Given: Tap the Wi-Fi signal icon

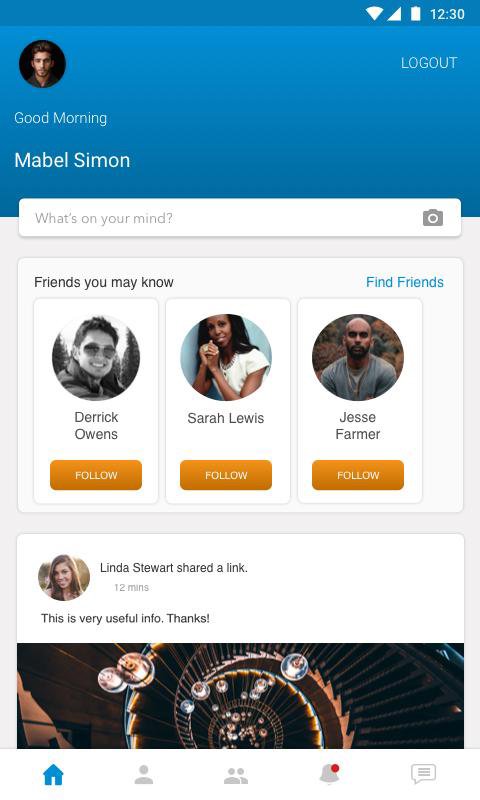Looking at the screenshot, I should 374,14.
